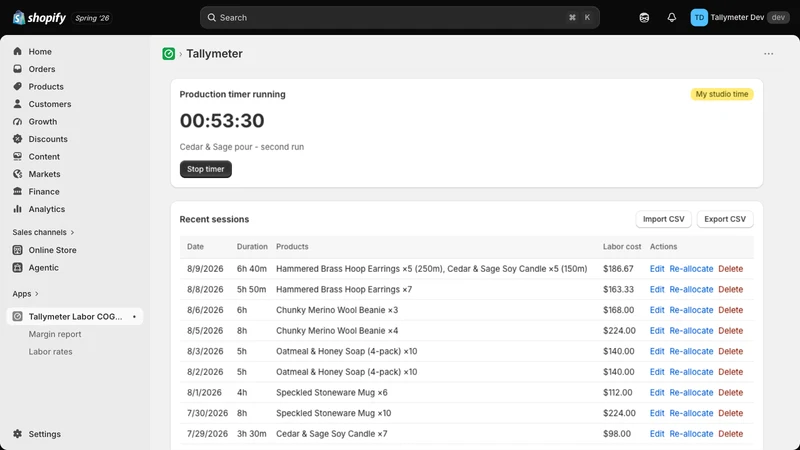Click the Online Store icon

point(17,250)
